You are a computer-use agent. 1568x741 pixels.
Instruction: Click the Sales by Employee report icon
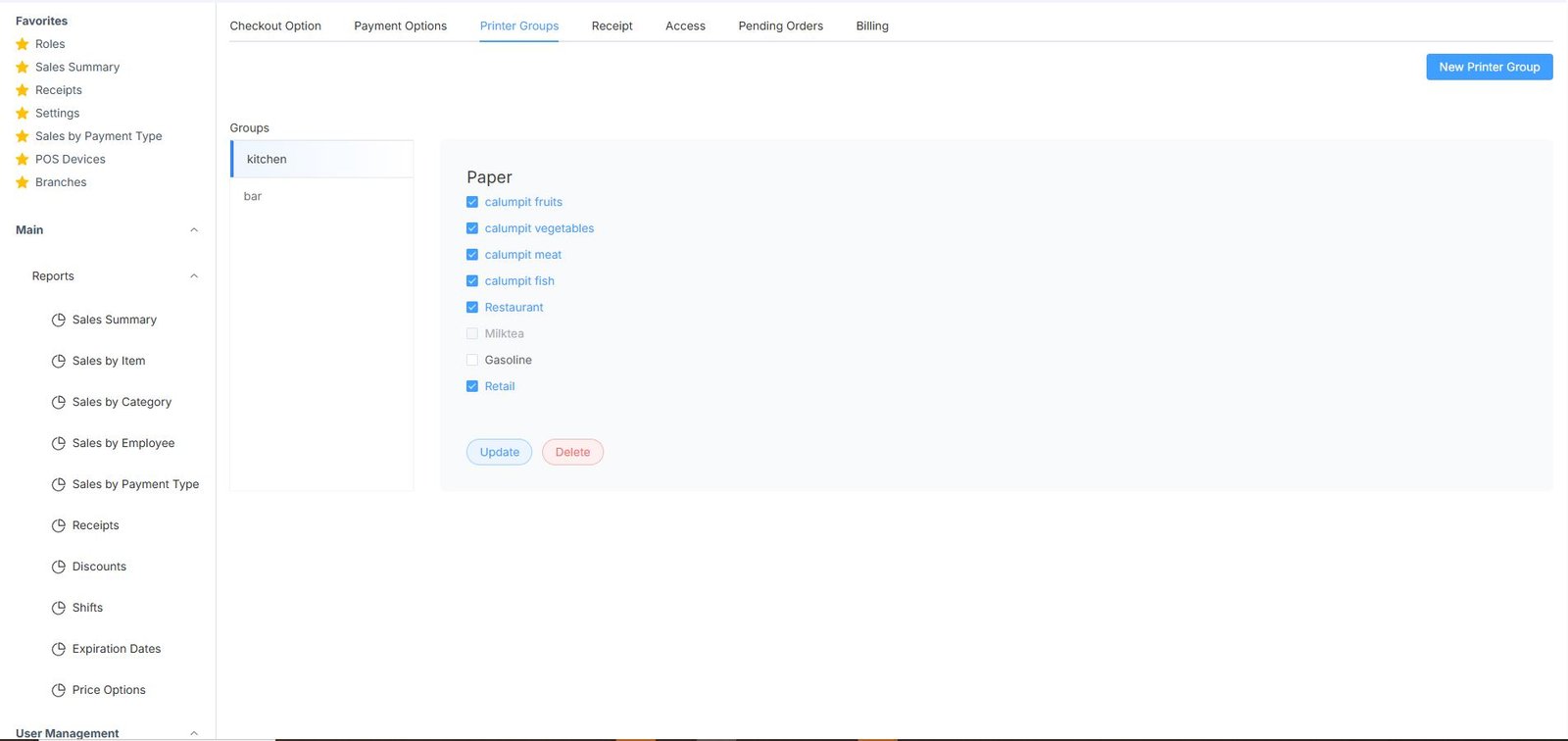[x=58, y=443]
